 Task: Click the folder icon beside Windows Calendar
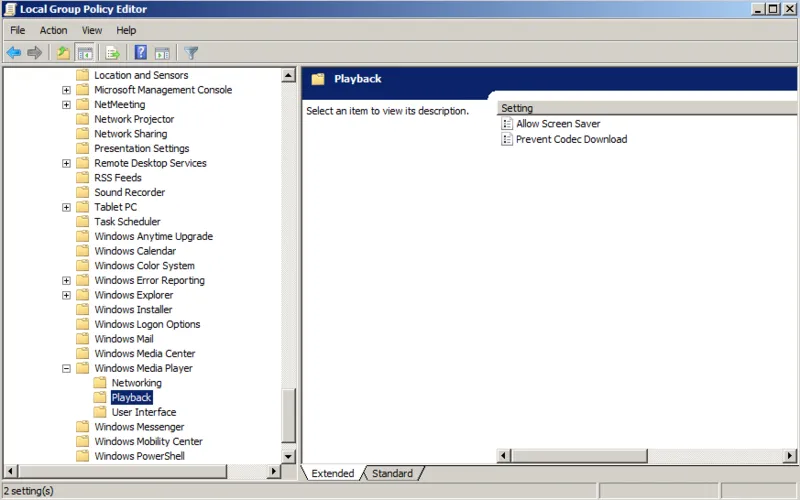point(82,251)
